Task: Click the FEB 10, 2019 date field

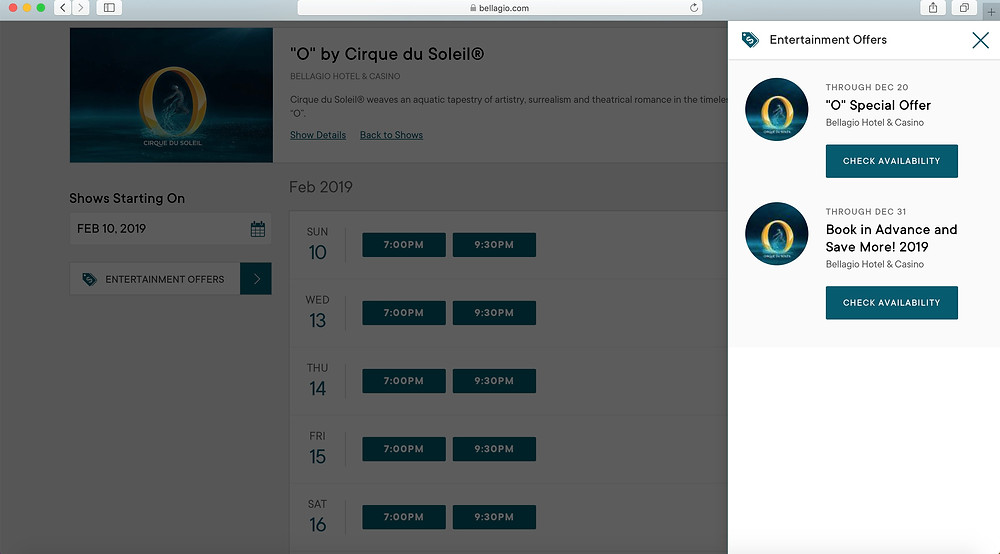Action: click(170, 229)
